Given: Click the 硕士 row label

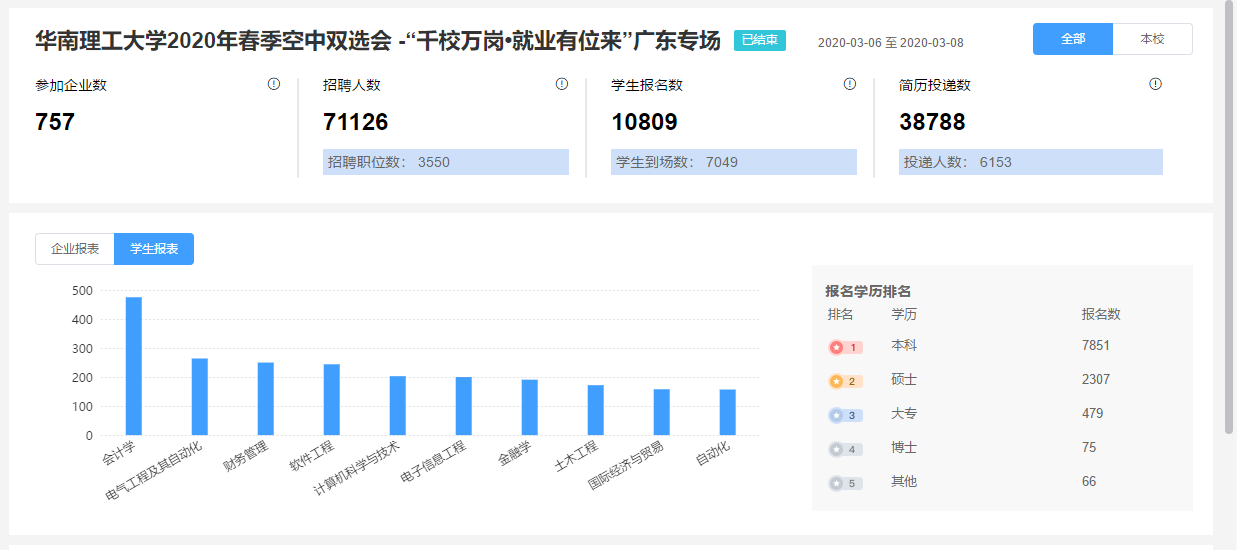Looking at the screenshot, I should pyautogui.click(x=904, y=380).
